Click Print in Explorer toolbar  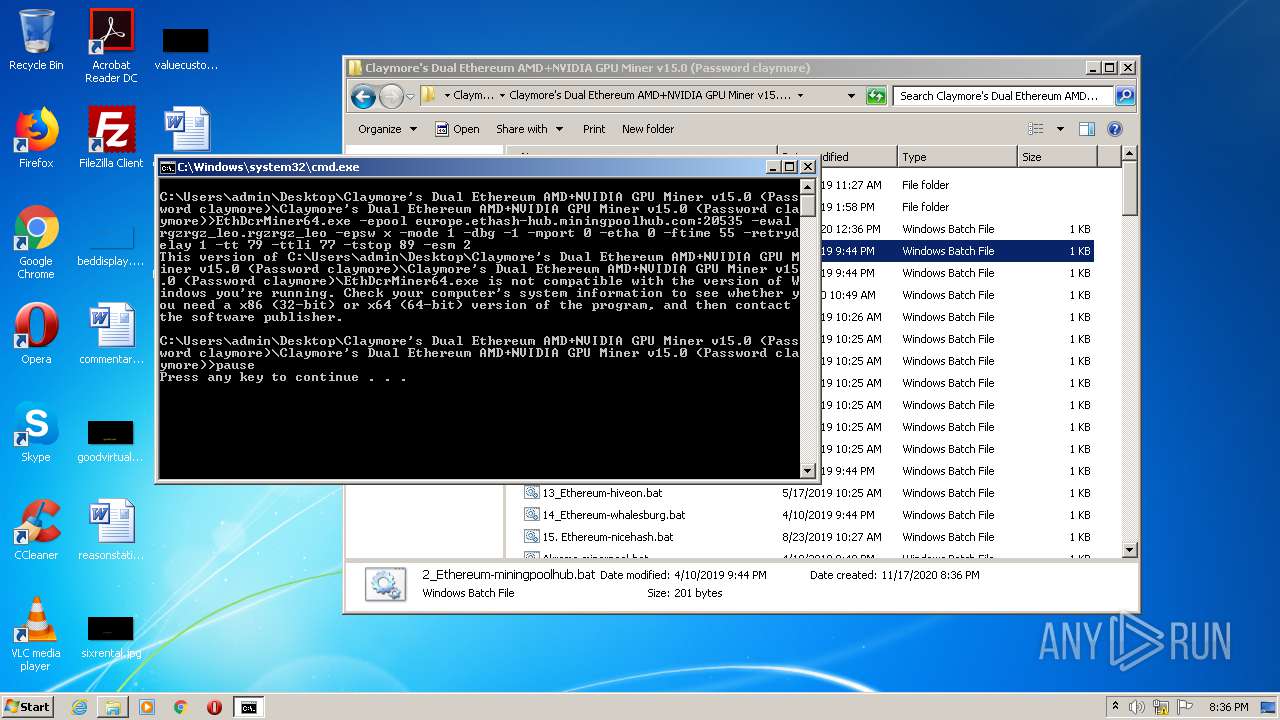594,129
